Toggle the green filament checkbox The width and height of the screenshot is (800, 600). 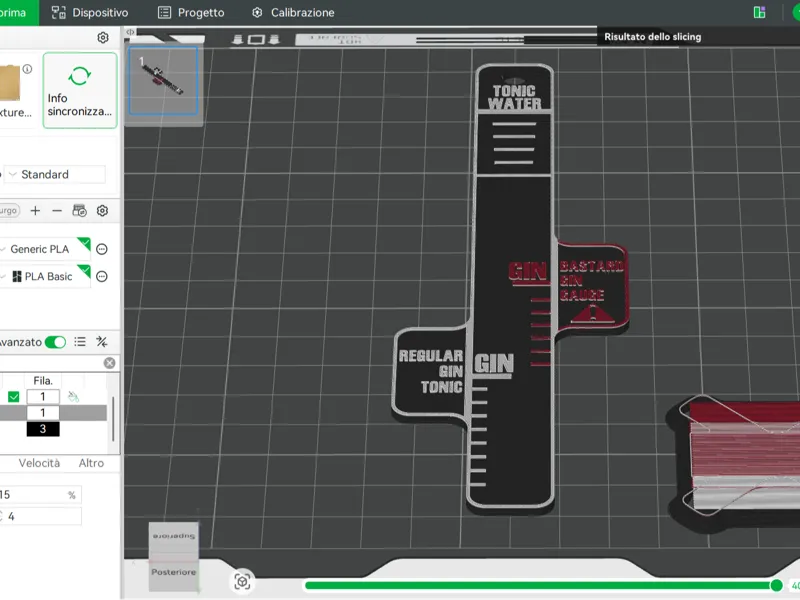14,396
